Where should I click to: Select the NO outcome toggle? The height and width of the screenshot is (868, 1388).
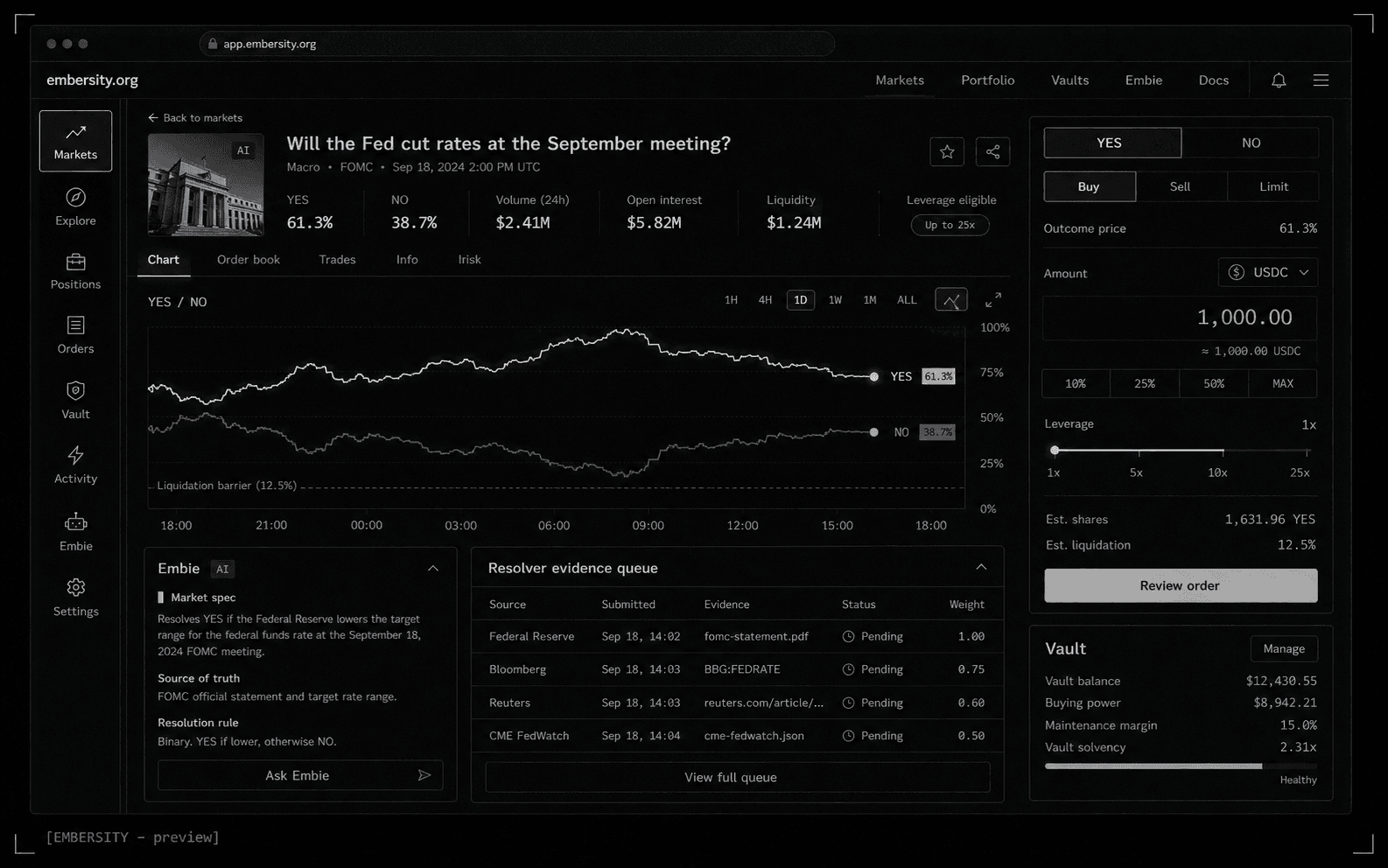(1251, 143)
